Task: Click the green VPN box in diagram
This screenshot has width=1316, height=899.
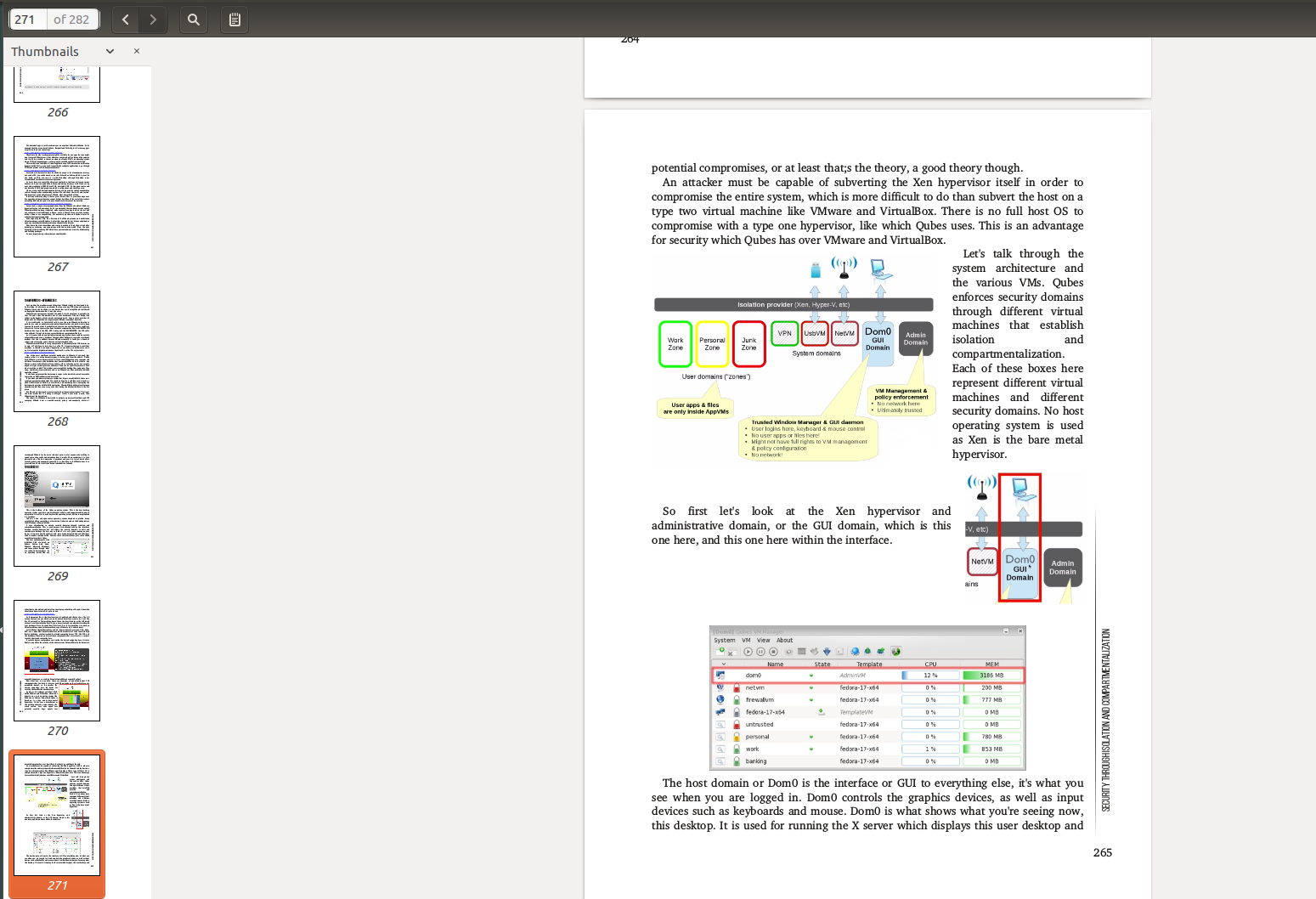Action: (x=784, y=333)
